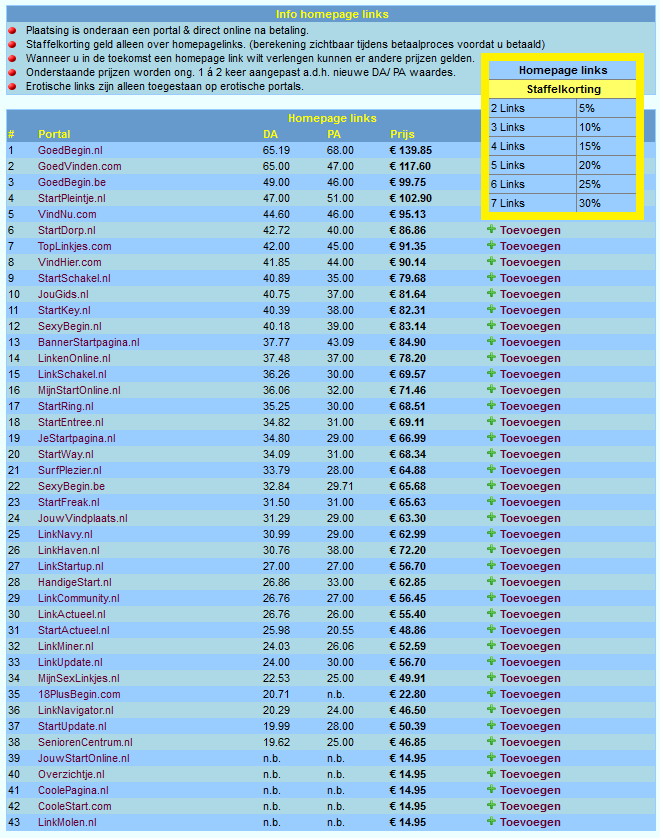Click Toevoegen text for StartActueel.nl
The height and width of the screenshot is (838, 660).
pyautogui.click(x=530, y=630)
